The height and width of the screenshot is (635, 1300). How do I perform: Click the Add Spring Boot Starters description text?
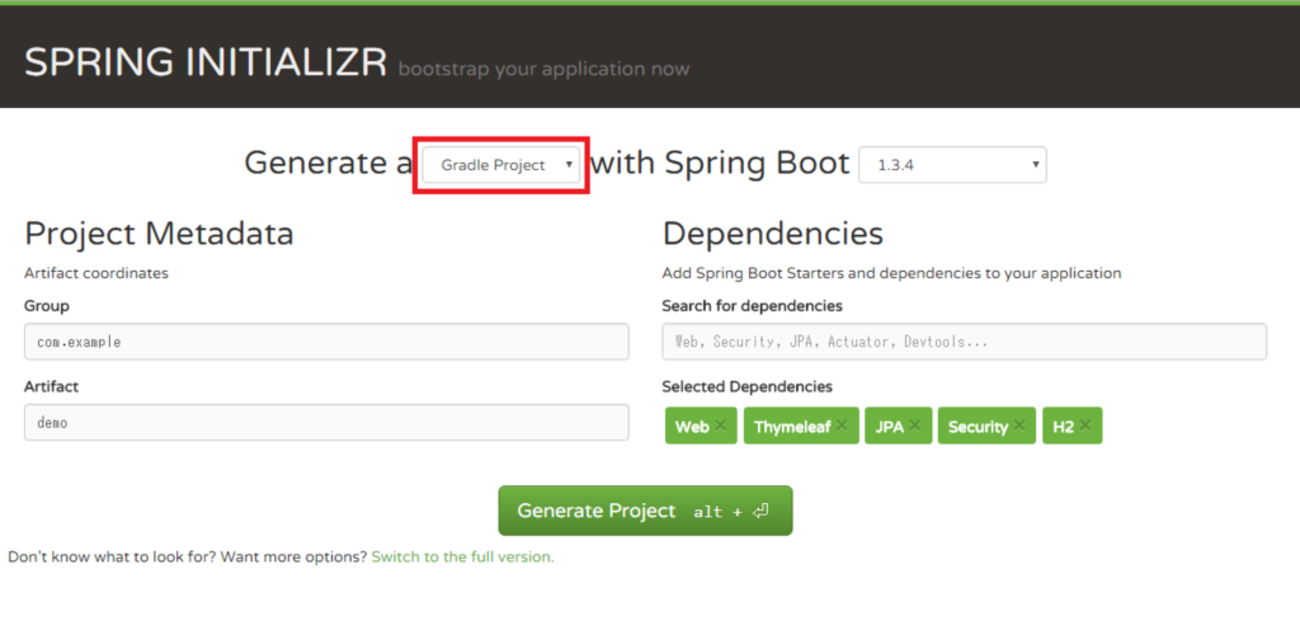pos(892,273)
